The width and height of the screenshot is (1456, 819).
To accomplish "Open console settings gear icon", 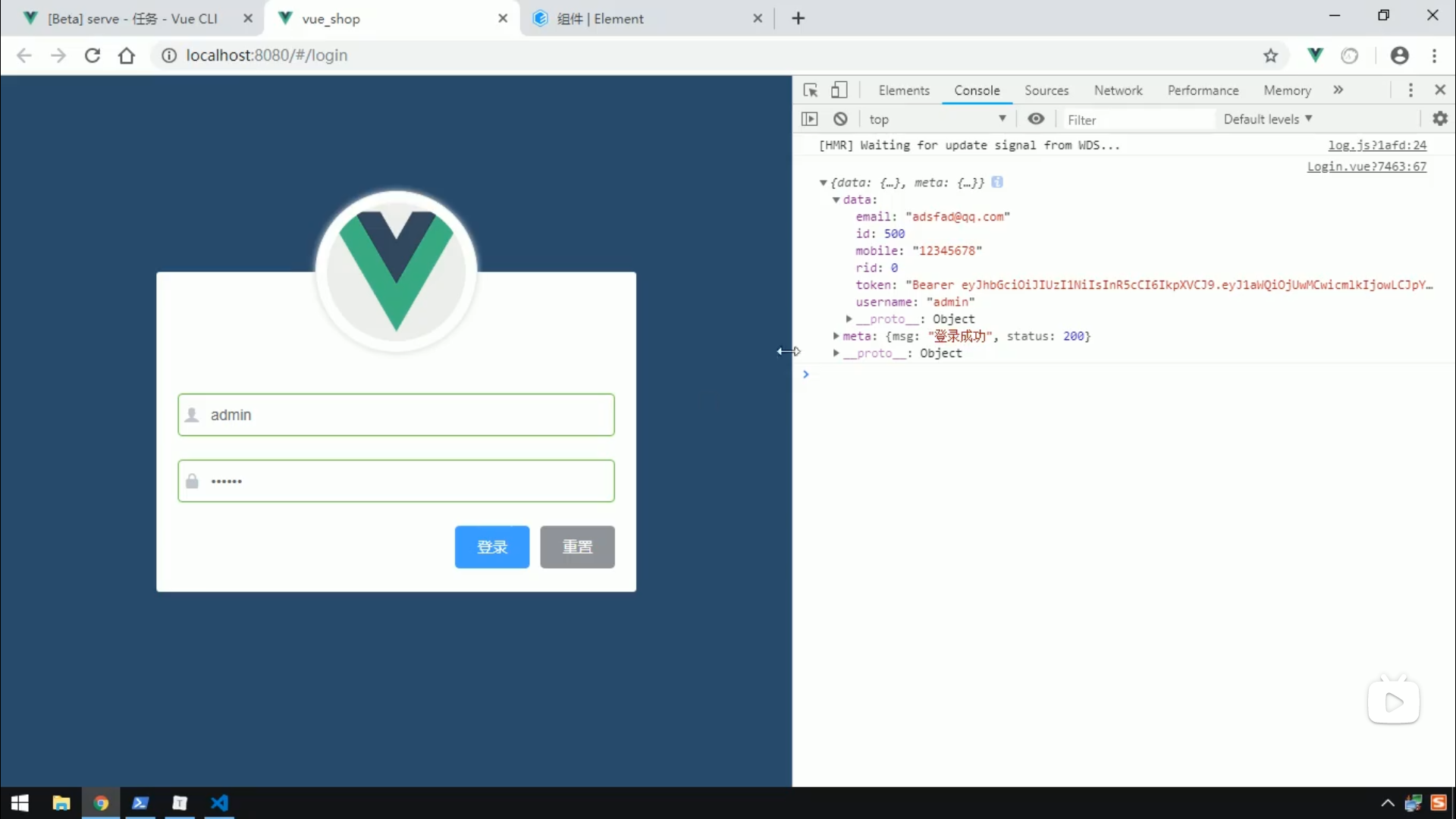I will click(x=1440, y=118).
